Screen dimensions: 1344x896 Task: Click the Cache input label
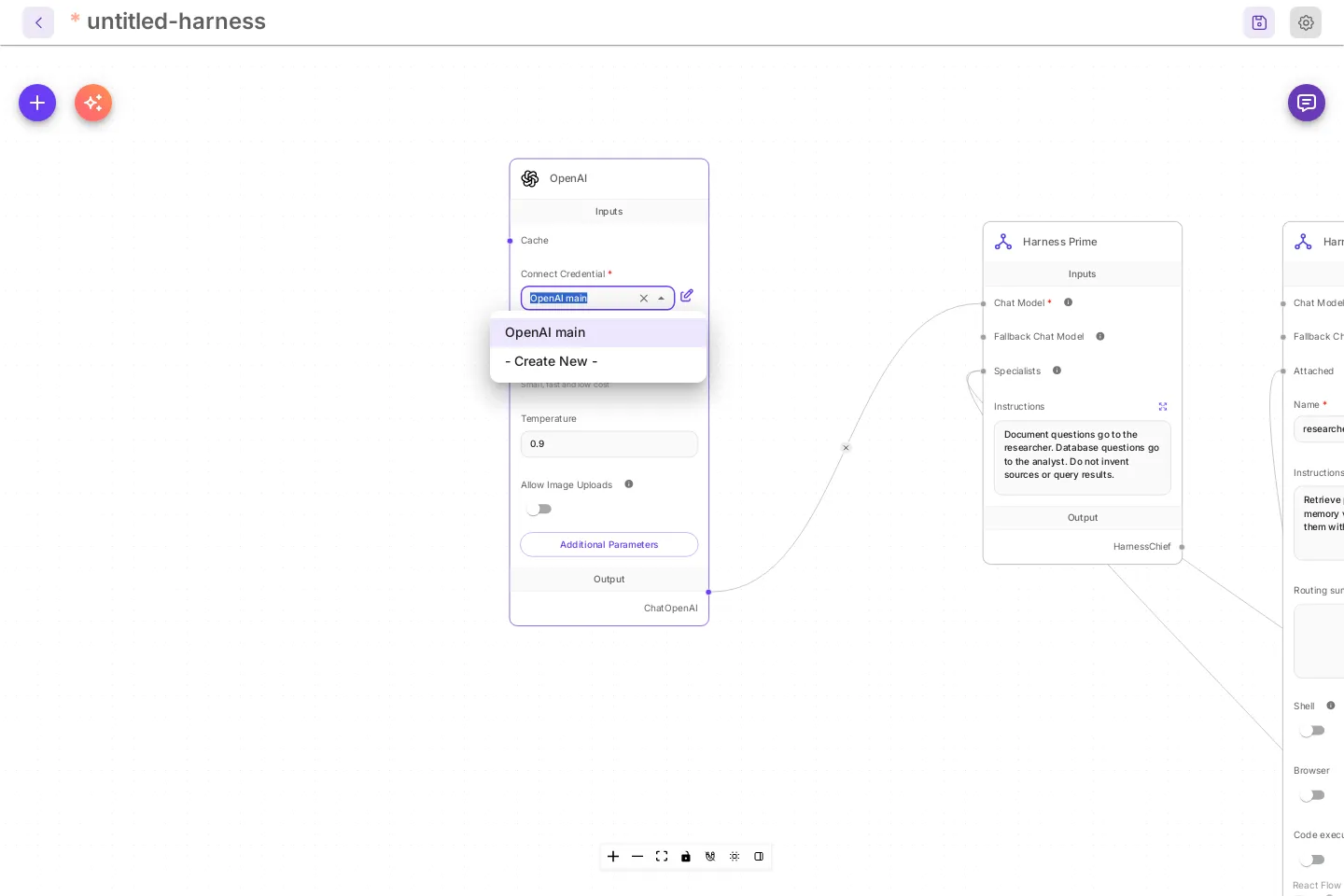(535, 241)
